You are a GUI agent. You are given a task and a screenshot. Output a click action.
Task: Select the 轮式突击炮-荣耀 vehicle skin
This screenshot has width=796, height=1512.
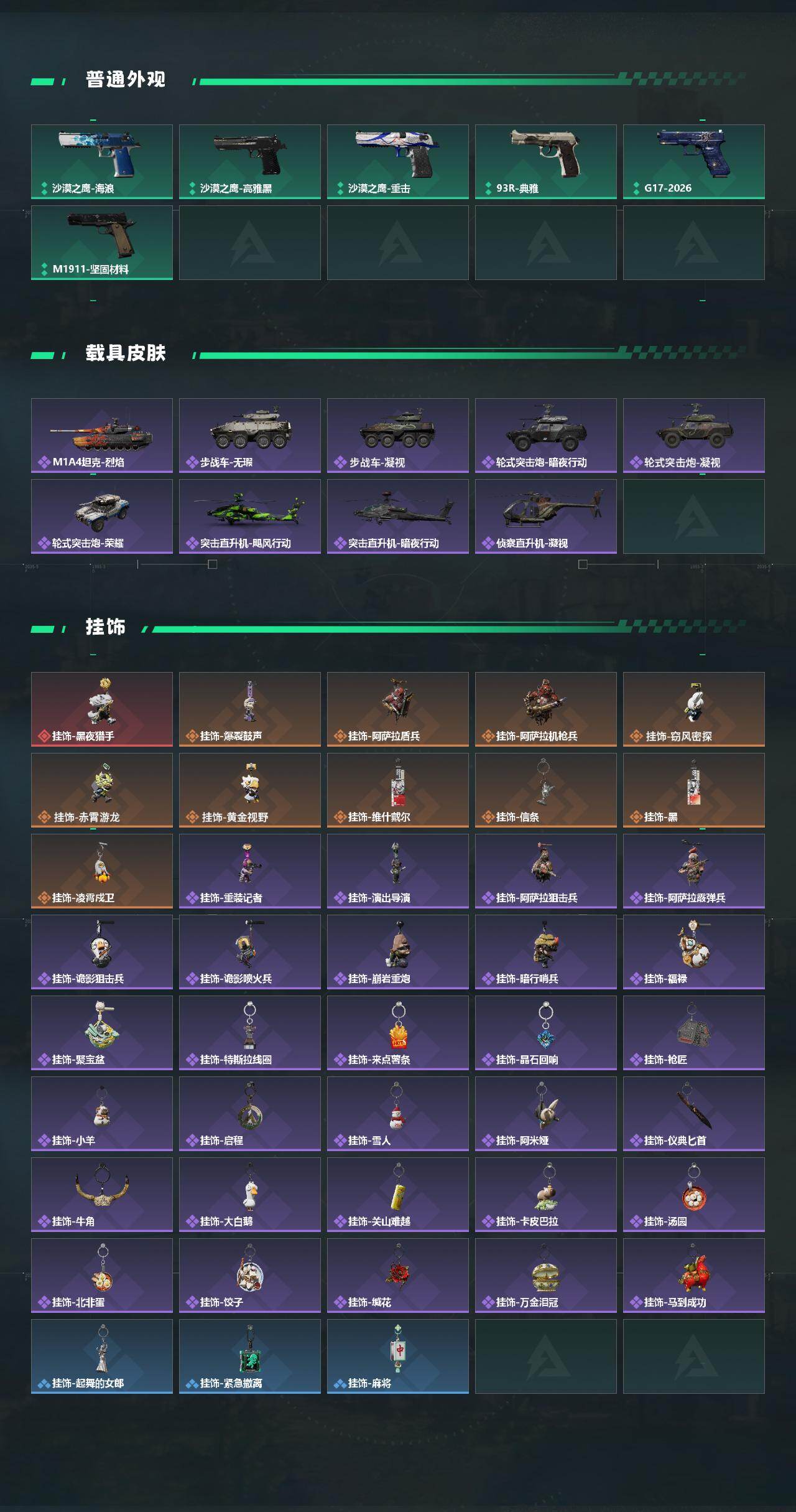[x=102, y=516]
